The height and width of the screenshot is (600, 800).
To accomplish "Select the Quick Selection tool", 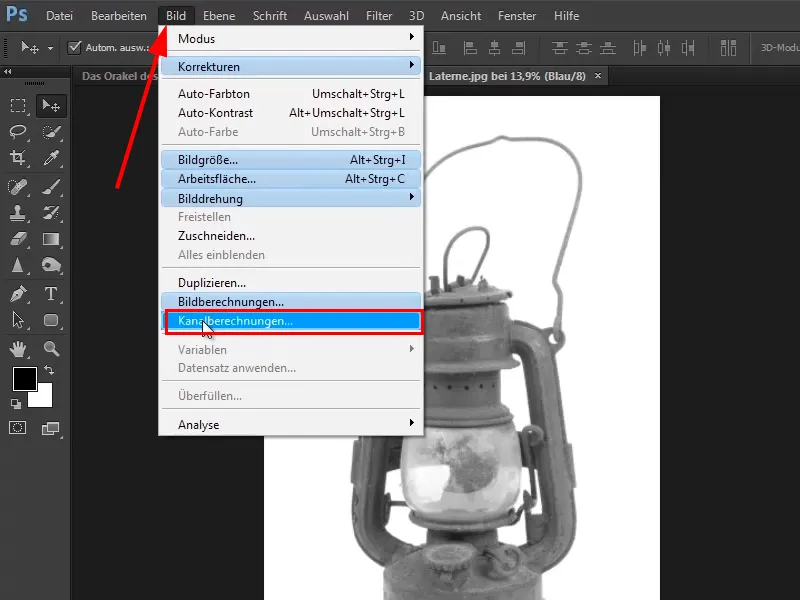I will click(x=51, y=132).
